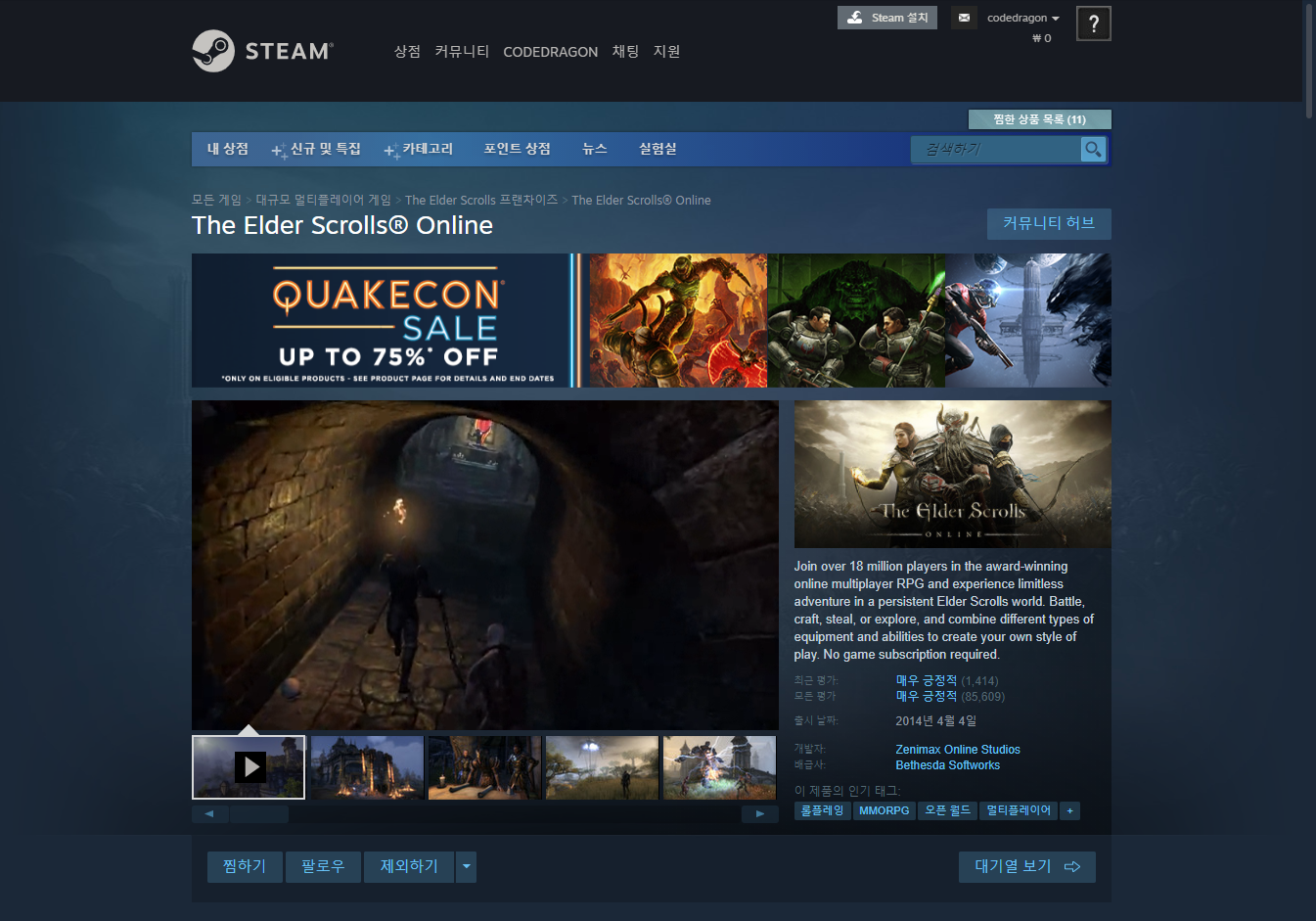Click 찜하기 wishlist button
Image resolution: width=1316 pixels, height=921 pixels.
click(245, 866)
